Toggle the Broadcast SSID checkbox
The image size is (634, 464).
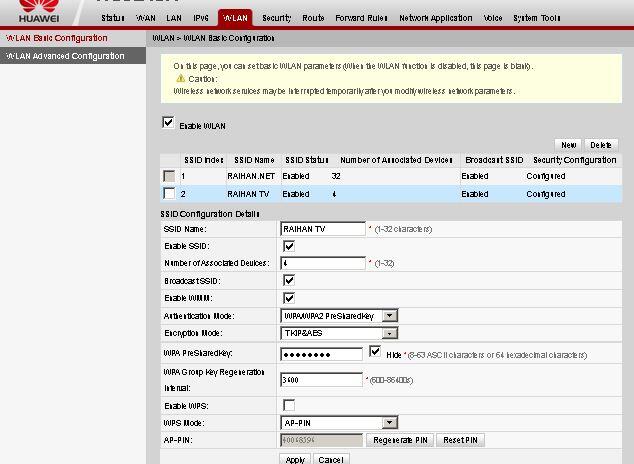pos(289,281)
